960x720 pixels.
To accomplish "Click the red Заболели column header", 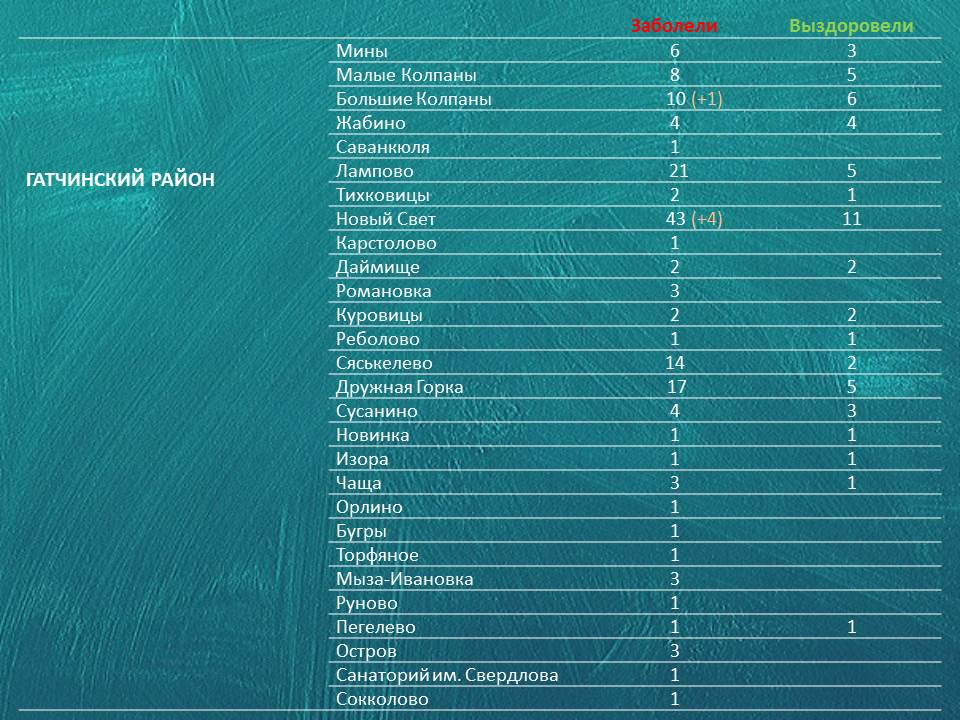I will (x=674, y=26).
